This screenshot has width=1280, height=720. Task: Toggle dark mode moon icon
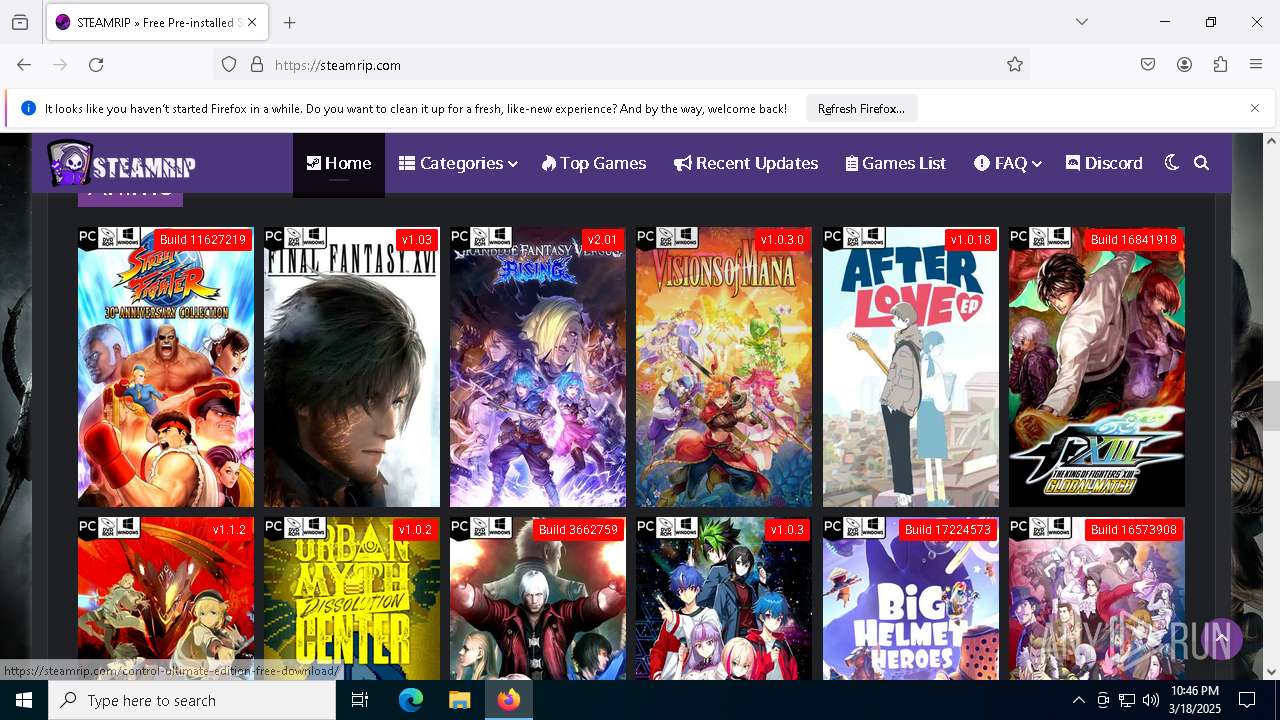coord(1172,163)
